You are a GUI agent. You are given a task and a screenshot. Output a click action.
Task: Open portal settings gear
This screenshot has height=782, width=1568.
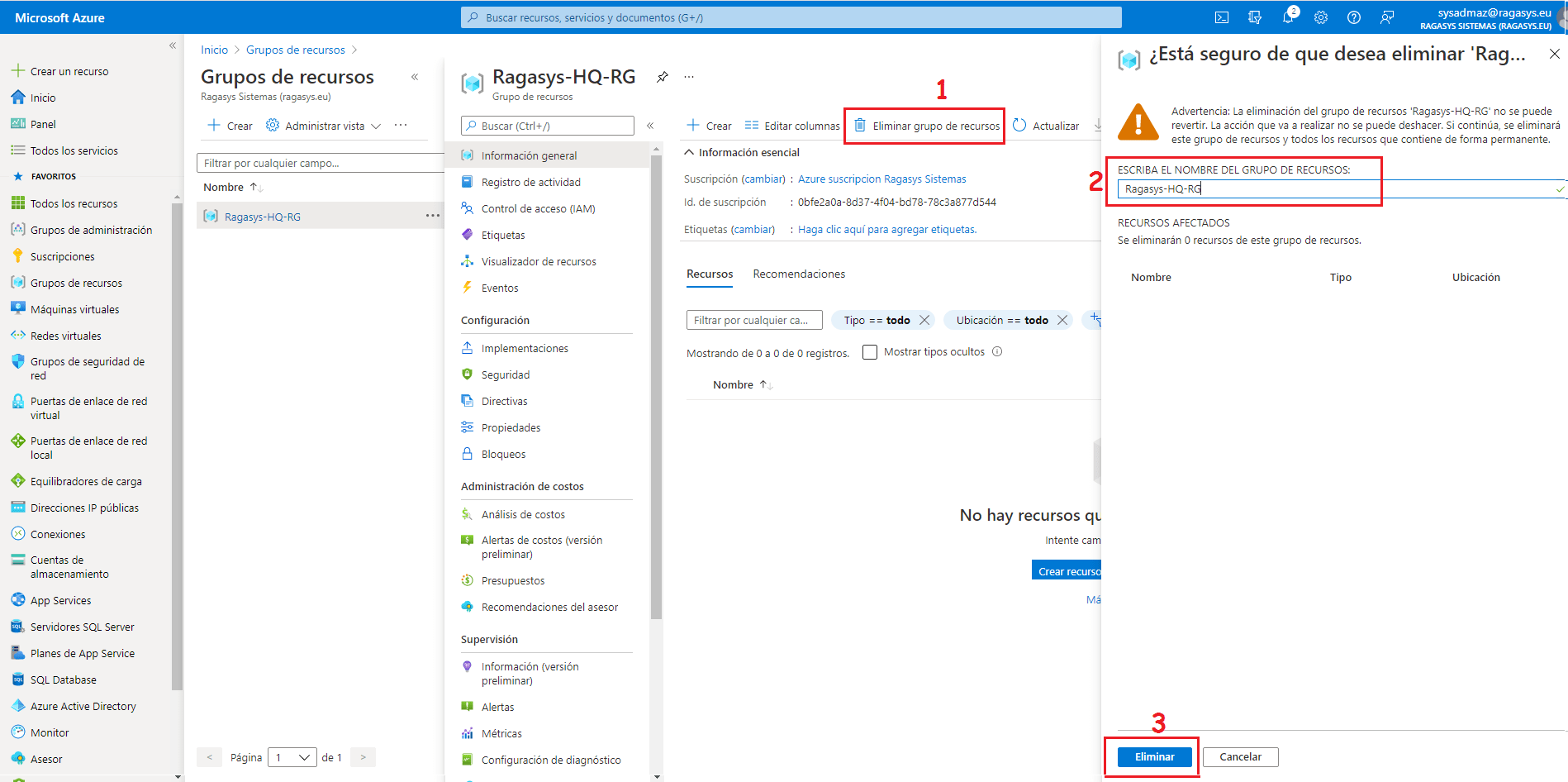point(1321,17)
